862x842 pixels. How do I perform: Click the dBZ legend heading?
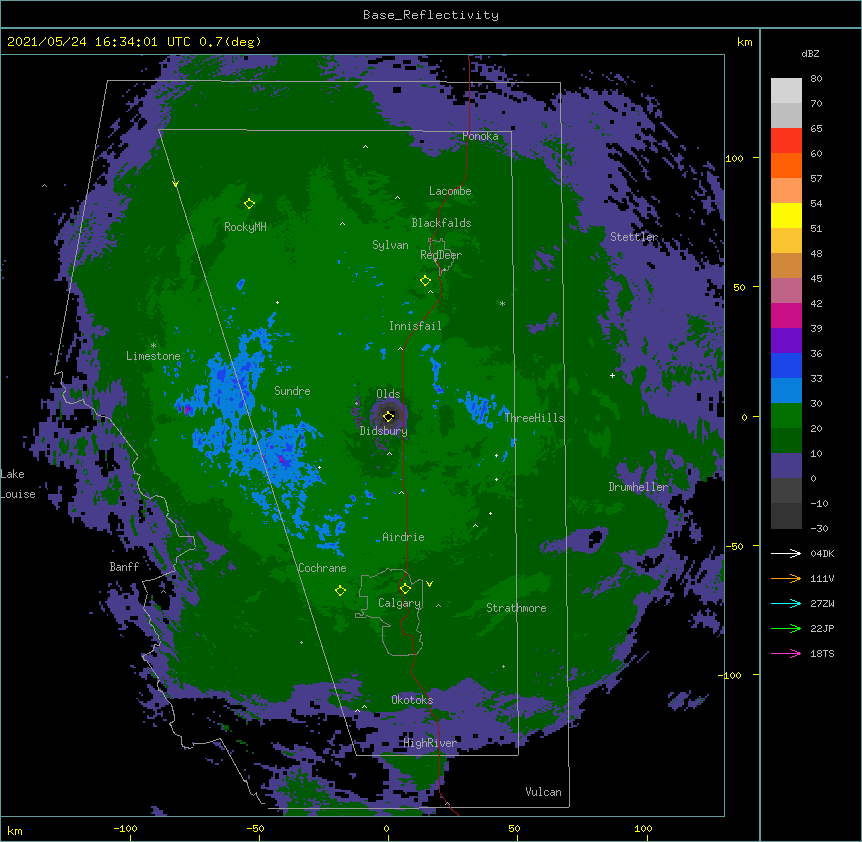(810, 54)
